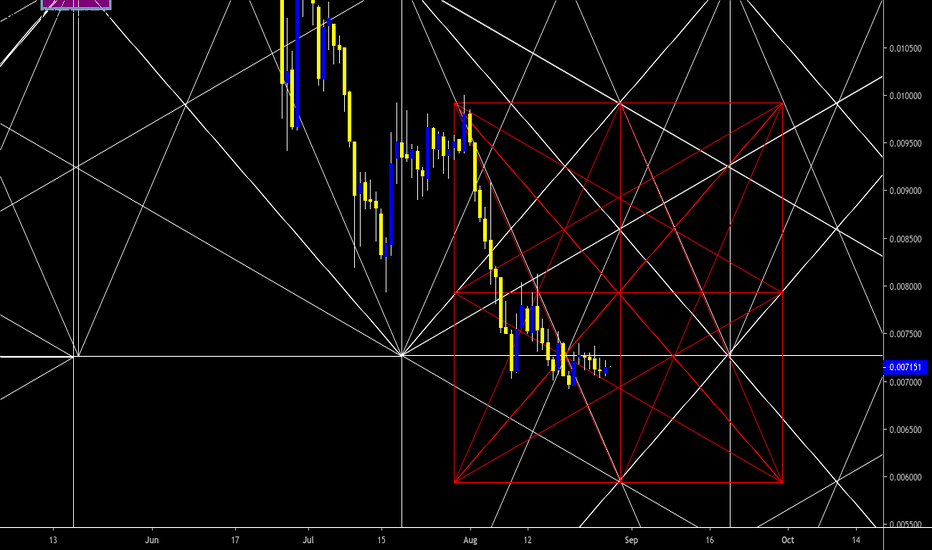Click the Oct label on time axis
Image resolution: width=932 pixels, height=550 pixels.
[x=788, y=540]
